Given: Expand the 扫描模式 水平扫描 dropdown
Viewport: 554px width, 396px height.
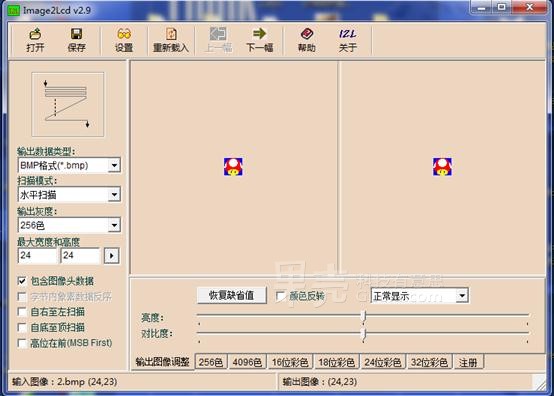Looking at the screenshot, I should pos(114,194).
